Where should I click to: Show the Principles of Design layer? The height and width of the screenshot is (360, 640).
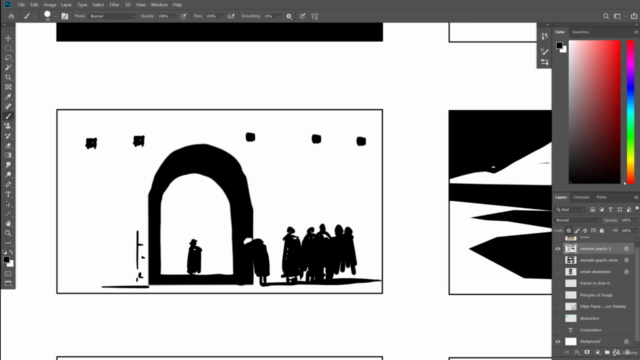click(558, 295)
